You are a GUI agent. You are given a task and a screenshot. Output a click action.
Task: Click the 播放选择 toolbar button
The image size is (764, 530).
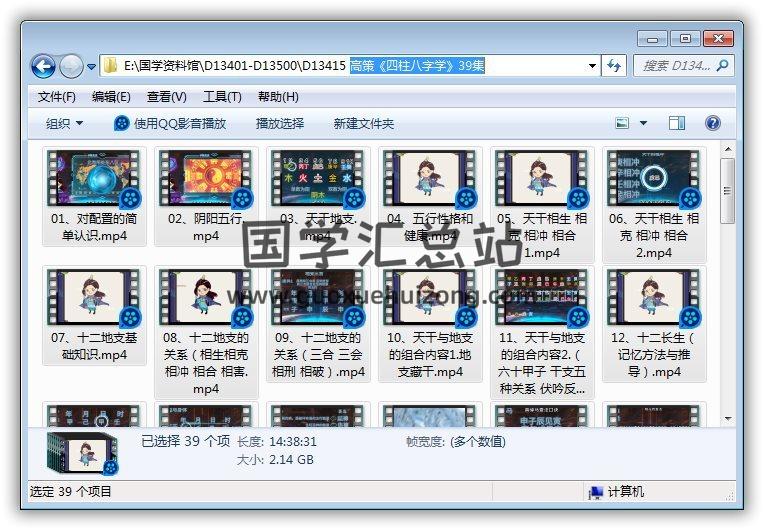(280, 124)
